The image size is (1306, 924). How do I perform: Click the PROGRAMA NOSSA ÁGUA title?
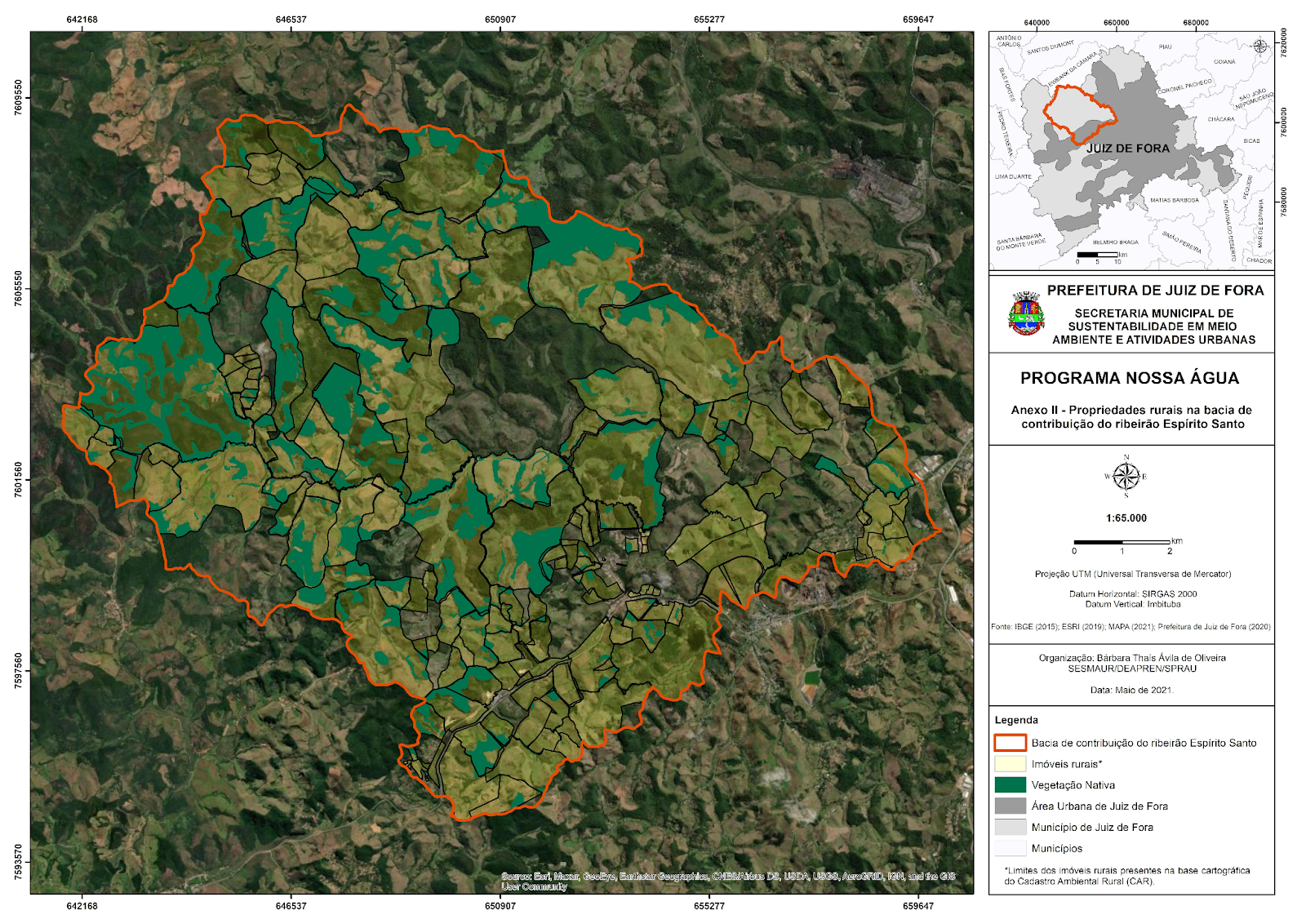(x=1130, y=378)
